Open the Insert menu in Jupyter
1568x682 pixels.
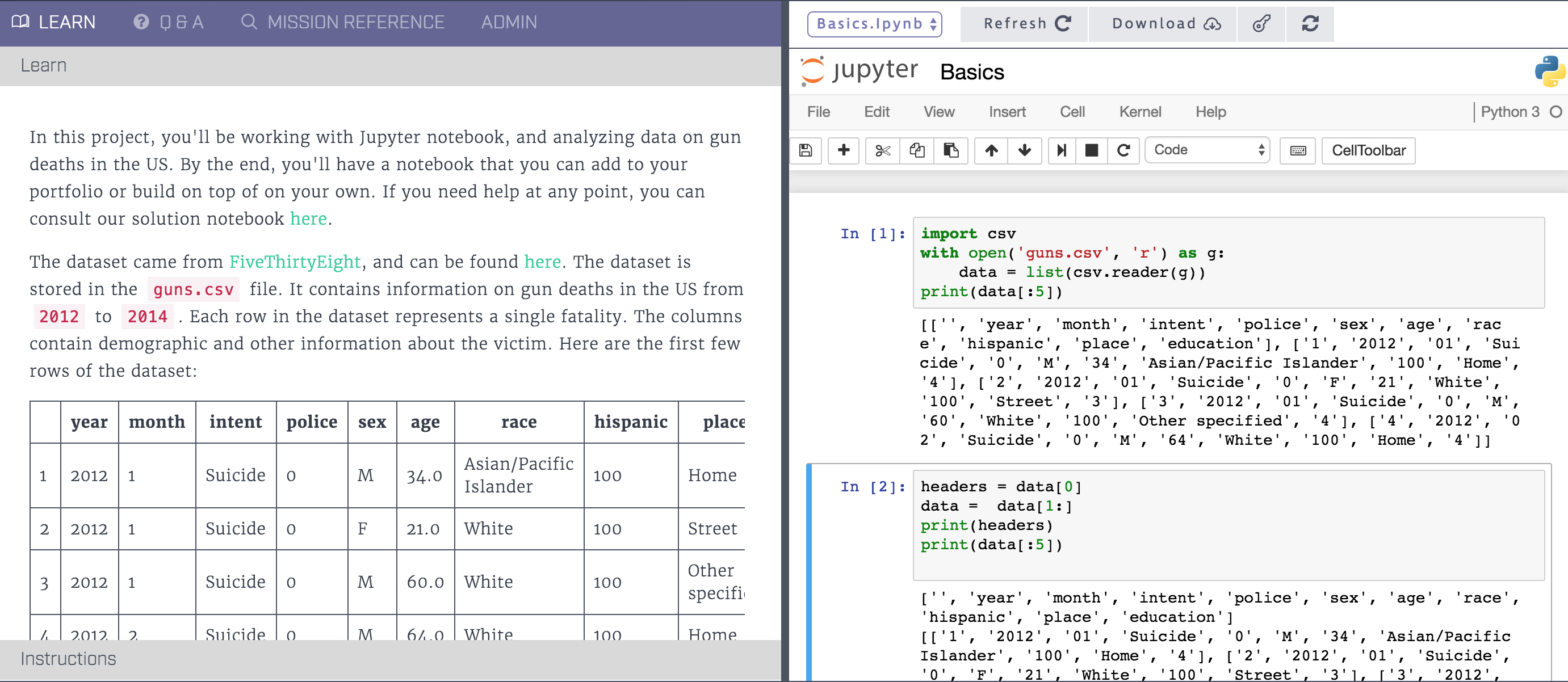(1007, 112)
